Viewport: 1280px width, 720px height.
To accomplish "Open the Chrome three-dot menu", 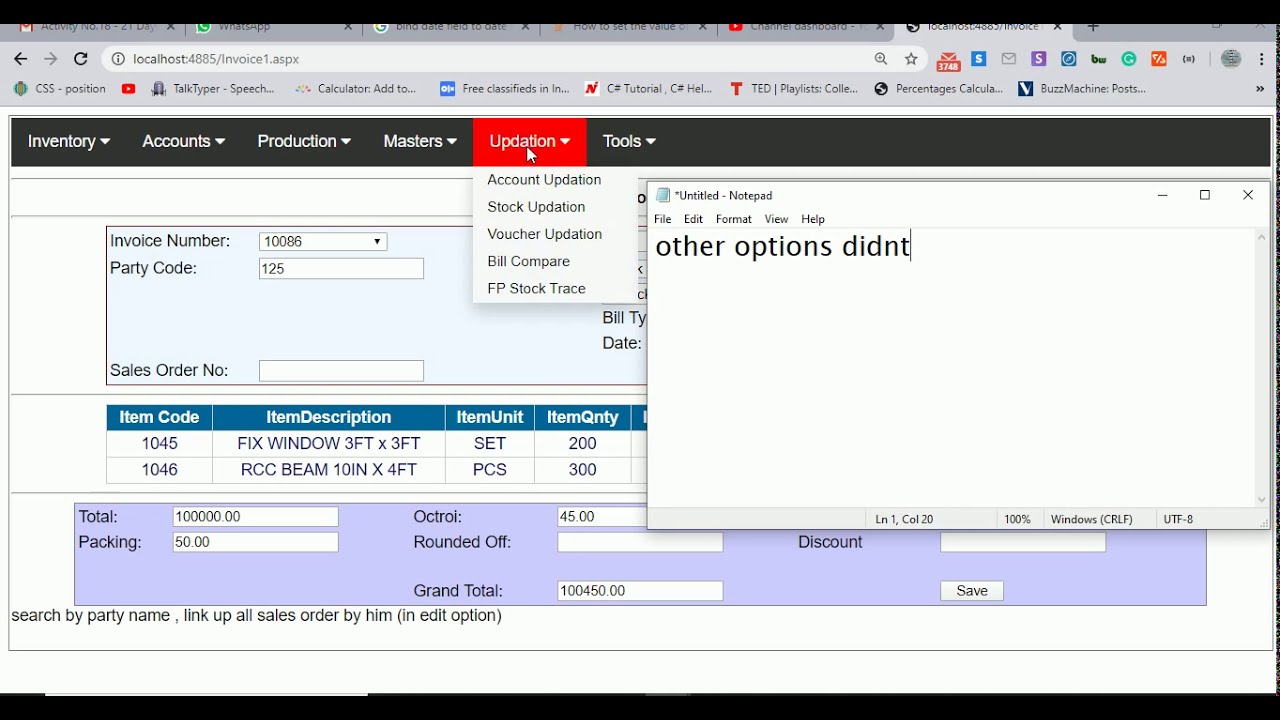I will [x=1260, y=59].
